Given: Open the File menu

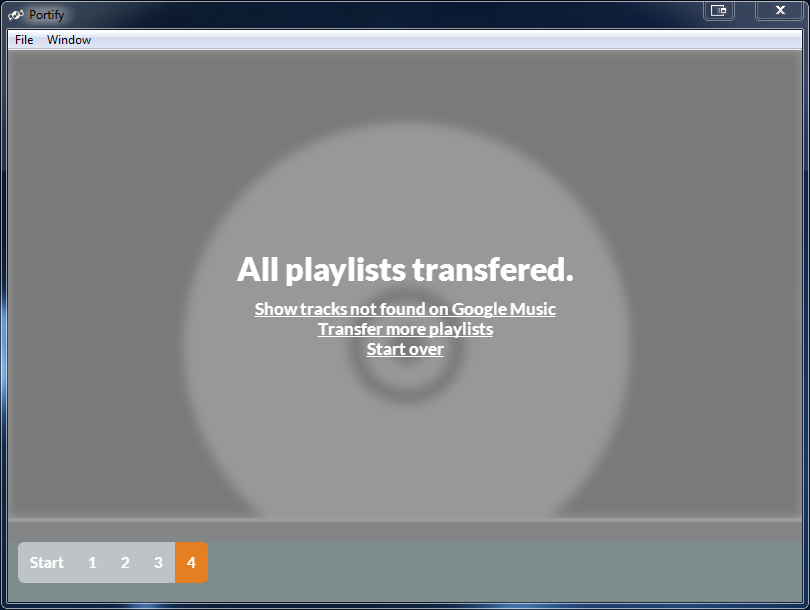Looking at the screenshot, I should 24,40.
